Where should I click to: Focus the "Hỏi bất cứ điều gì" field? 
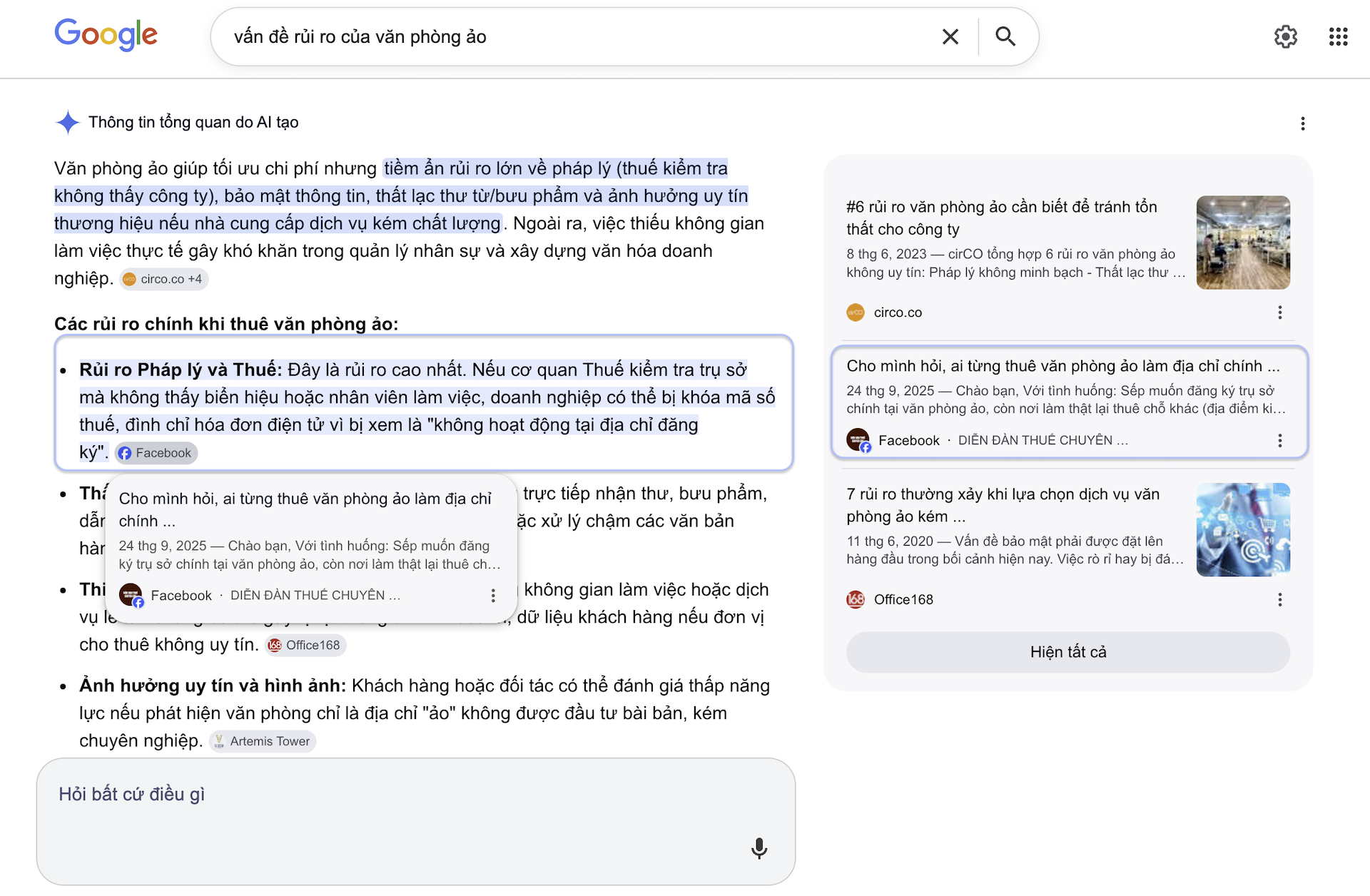tap(416, 822)
